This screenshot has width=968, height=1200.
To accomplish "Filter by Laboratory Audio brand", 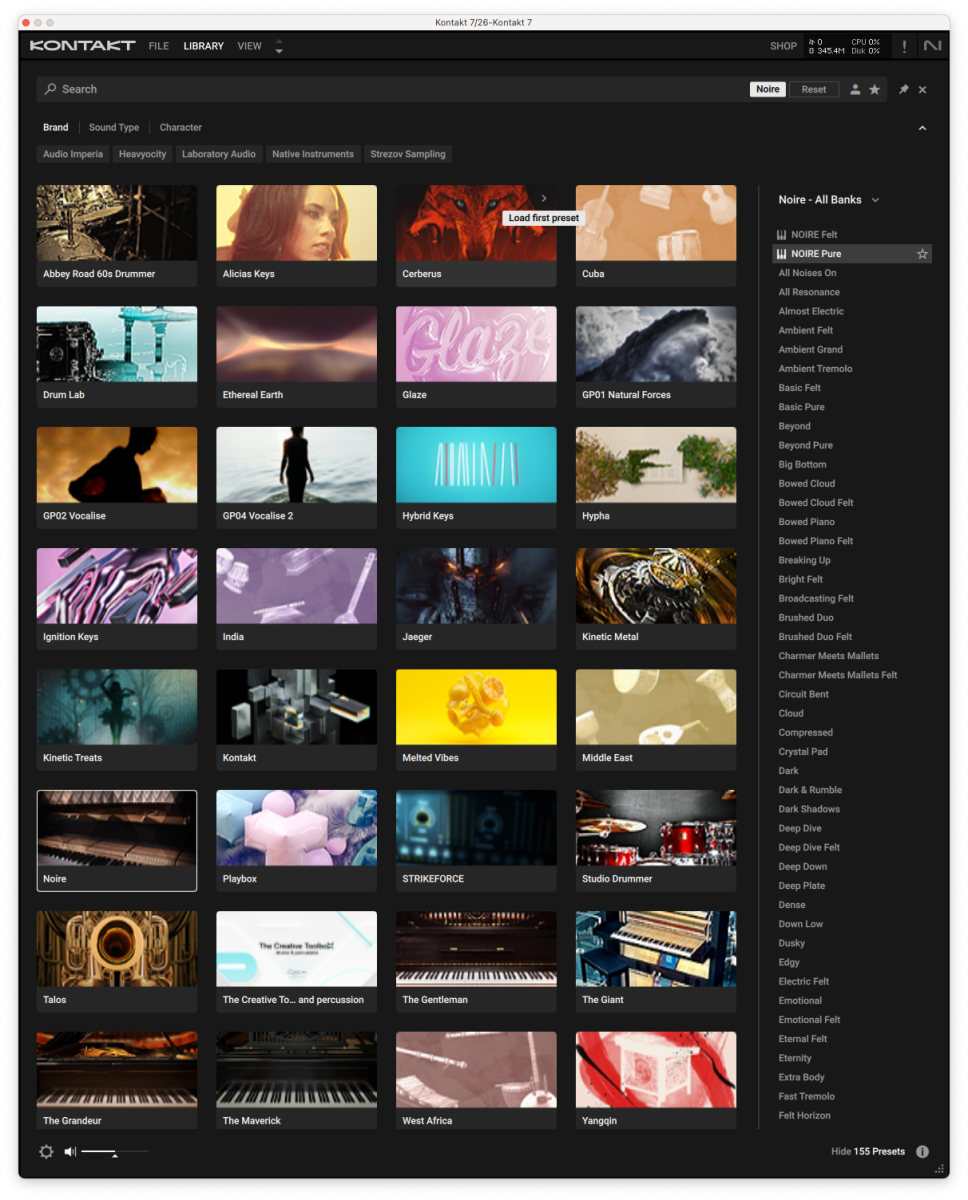I will [219, 154].
